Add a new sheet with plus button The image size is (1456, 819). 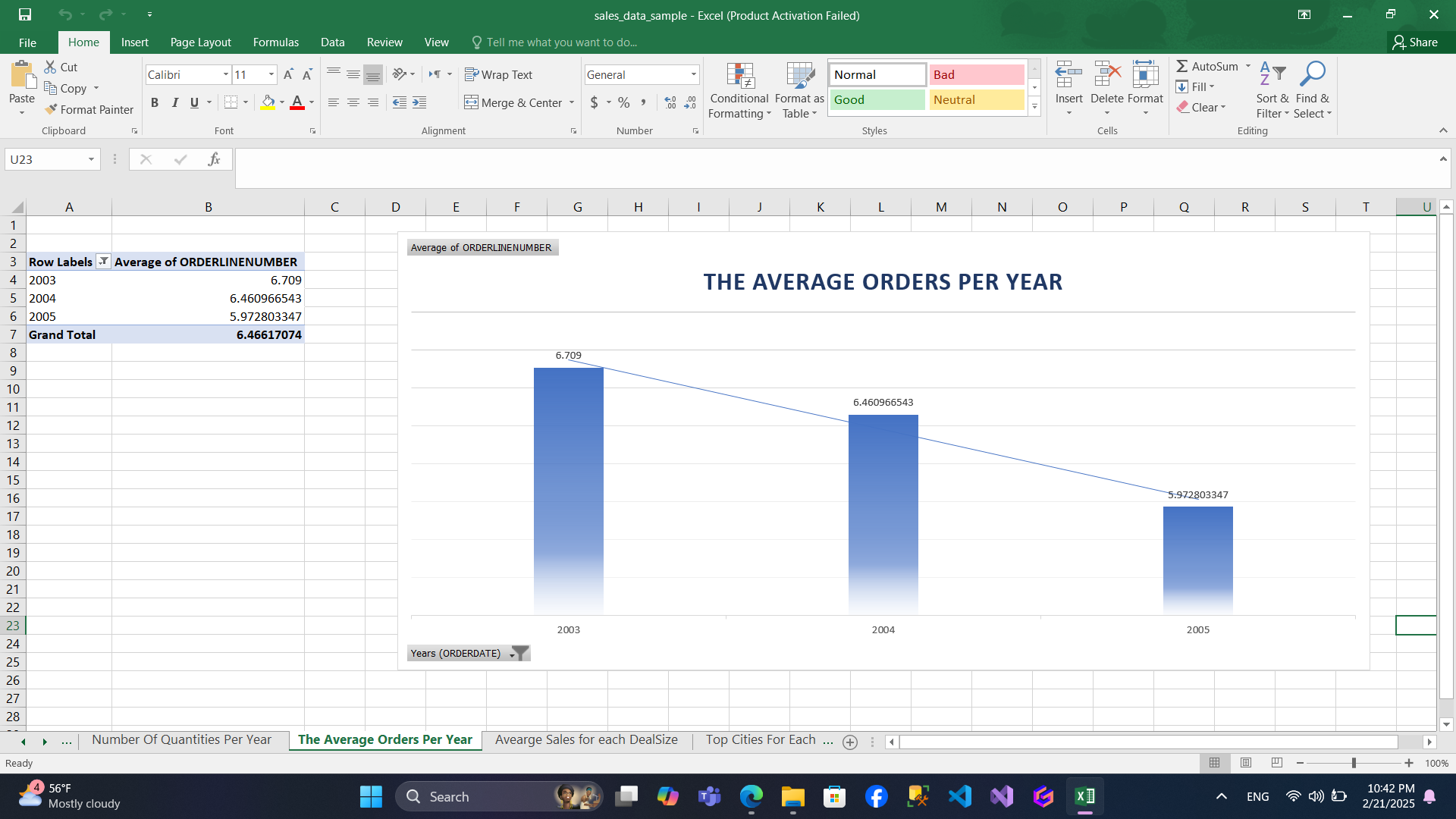tap(850, 742)
